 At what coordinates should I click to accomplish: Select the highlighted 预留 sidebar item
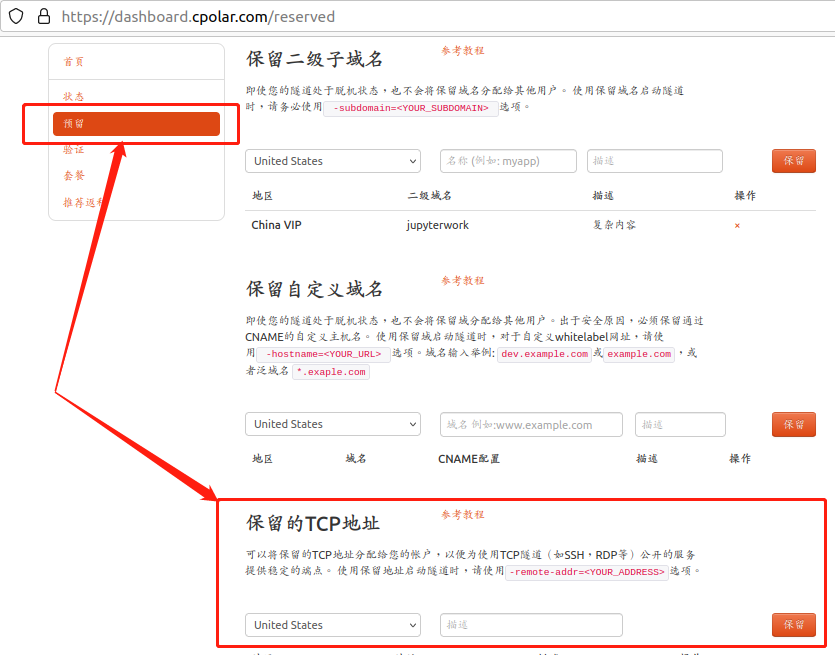click(x=136, y=124)
